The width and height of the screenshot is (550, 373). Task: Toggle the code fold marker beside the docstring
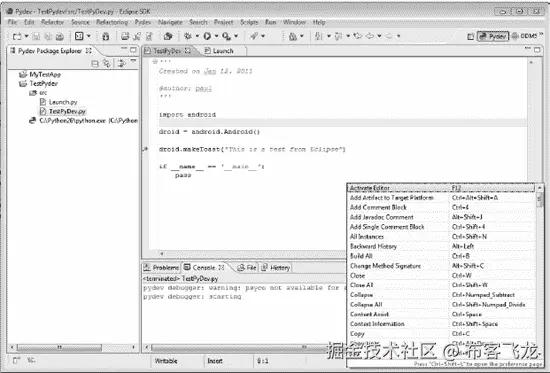155,61
